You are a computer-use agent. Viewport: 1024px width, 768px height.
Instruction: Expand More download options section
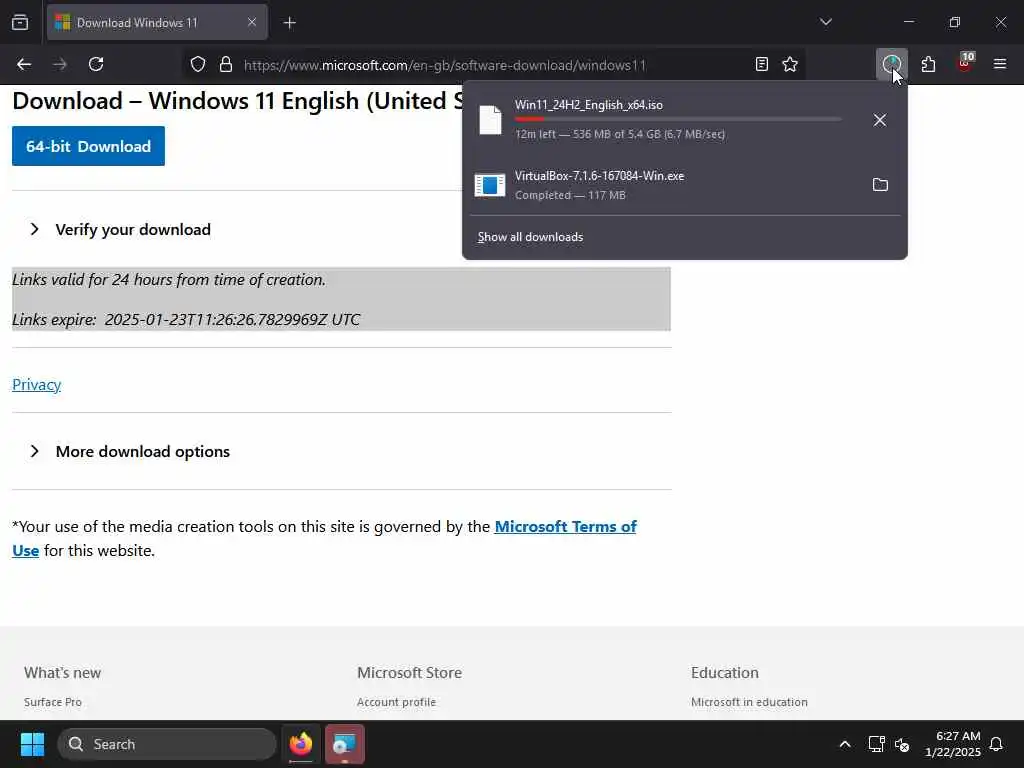tap(142, 451)
